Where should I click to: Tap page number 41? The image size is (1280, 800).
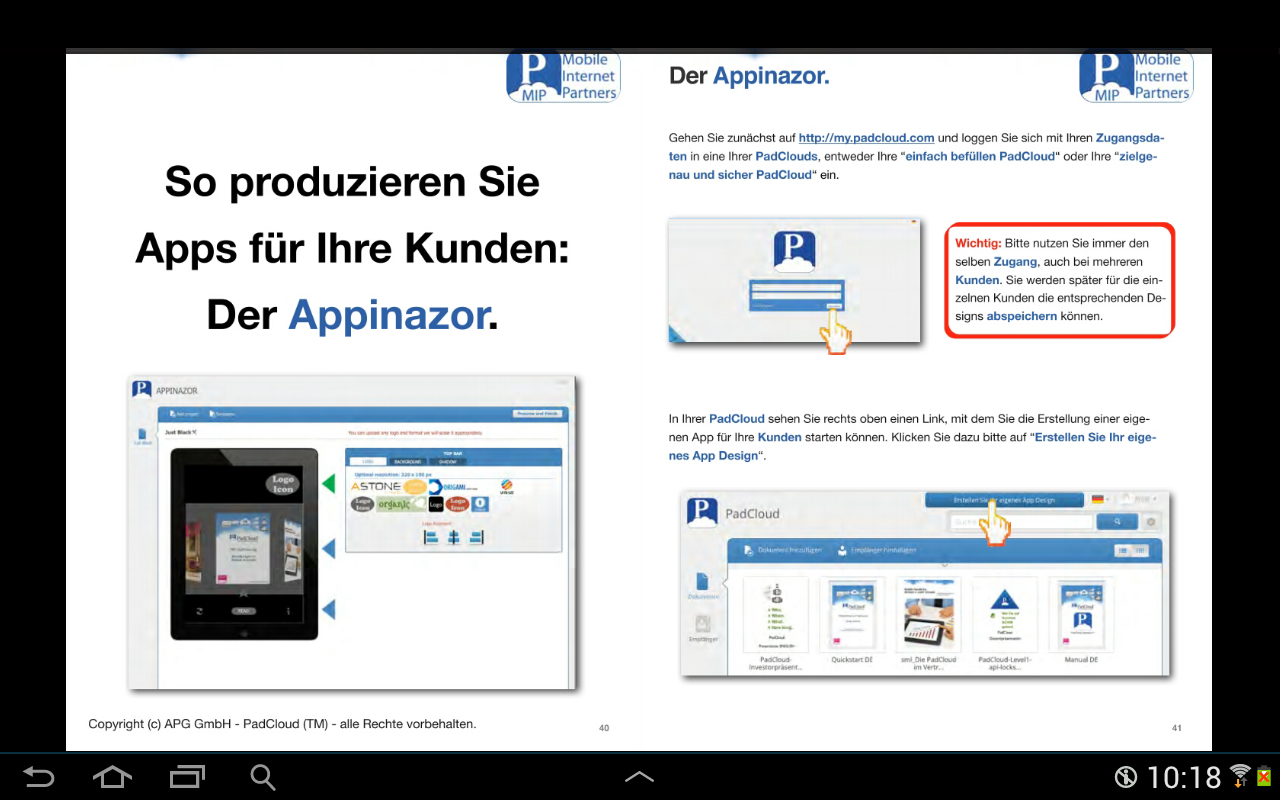click(1176, 728)
